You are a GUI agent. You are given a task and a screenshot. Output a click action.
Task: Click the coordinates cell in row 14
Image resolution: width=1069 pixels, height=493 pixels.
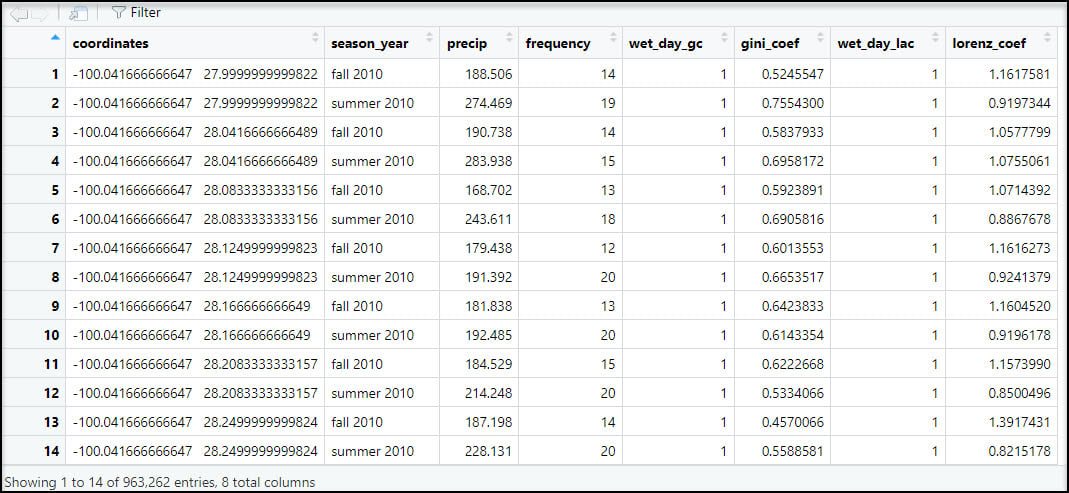[195, 451]
